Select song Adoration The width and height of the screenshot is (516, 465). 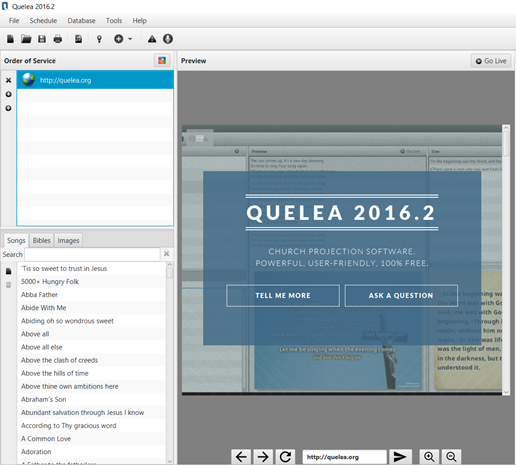tap(92, 452)
